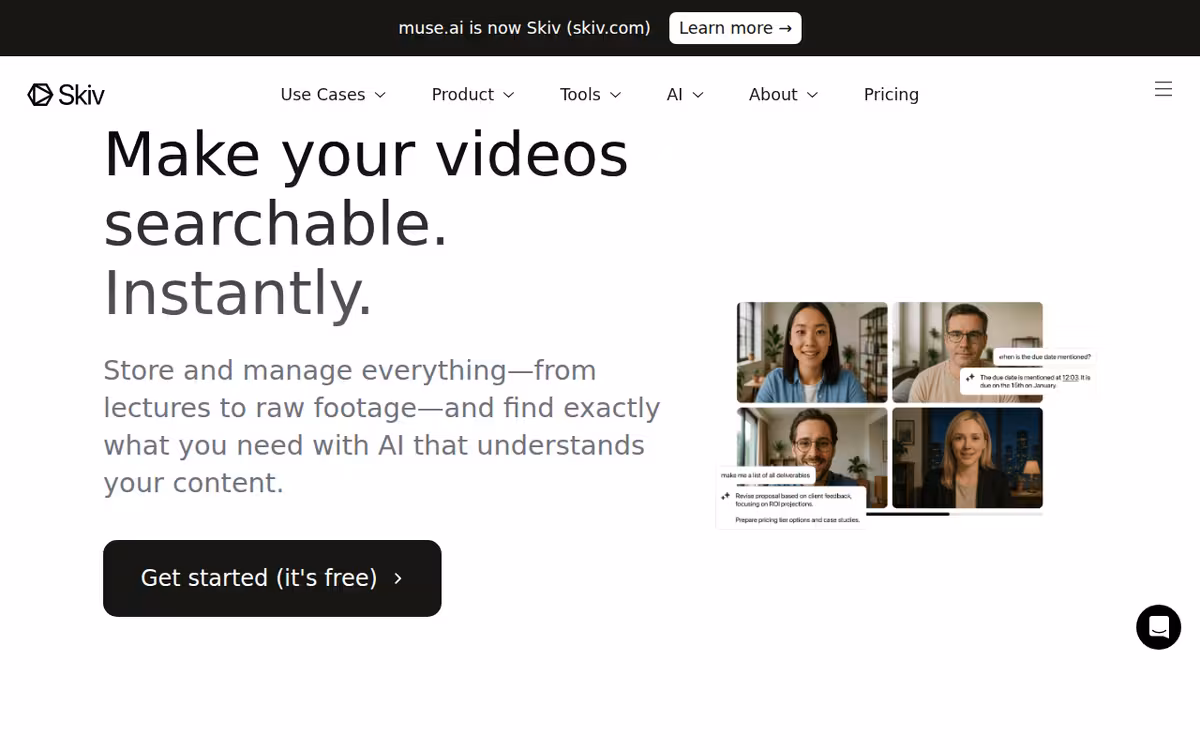Click 'Get started (it's free)' button
The width and height of the screenshot is (1200, 750).
tap(272, 578)
